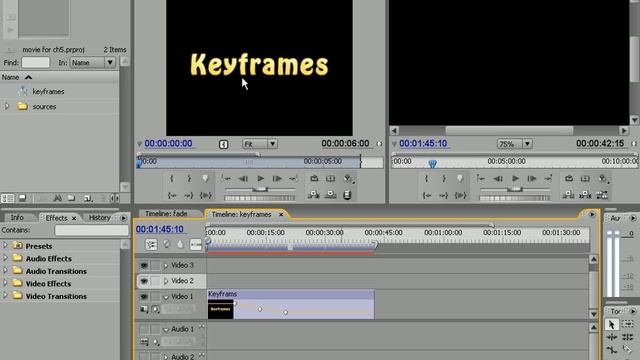Click shuttle slider in Source monitor

pyautogui.click(x=260, y=189)
